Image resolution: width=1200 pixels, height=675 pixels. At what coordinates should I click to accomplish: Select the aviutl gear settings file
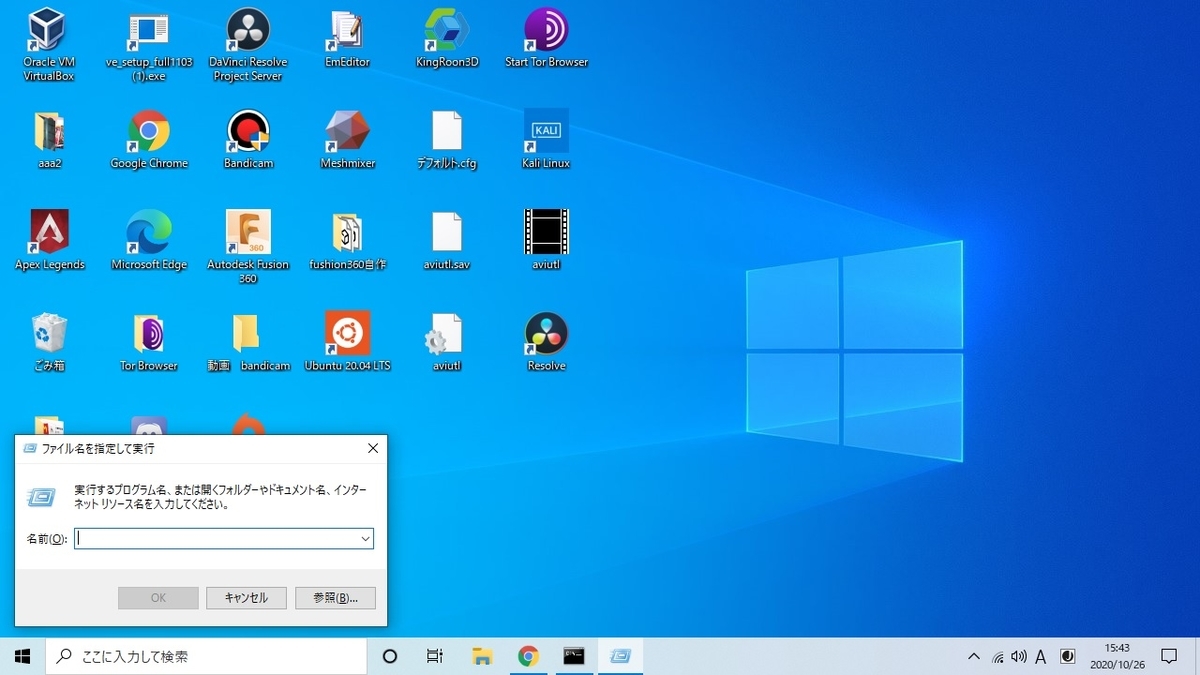coord(447,342)
